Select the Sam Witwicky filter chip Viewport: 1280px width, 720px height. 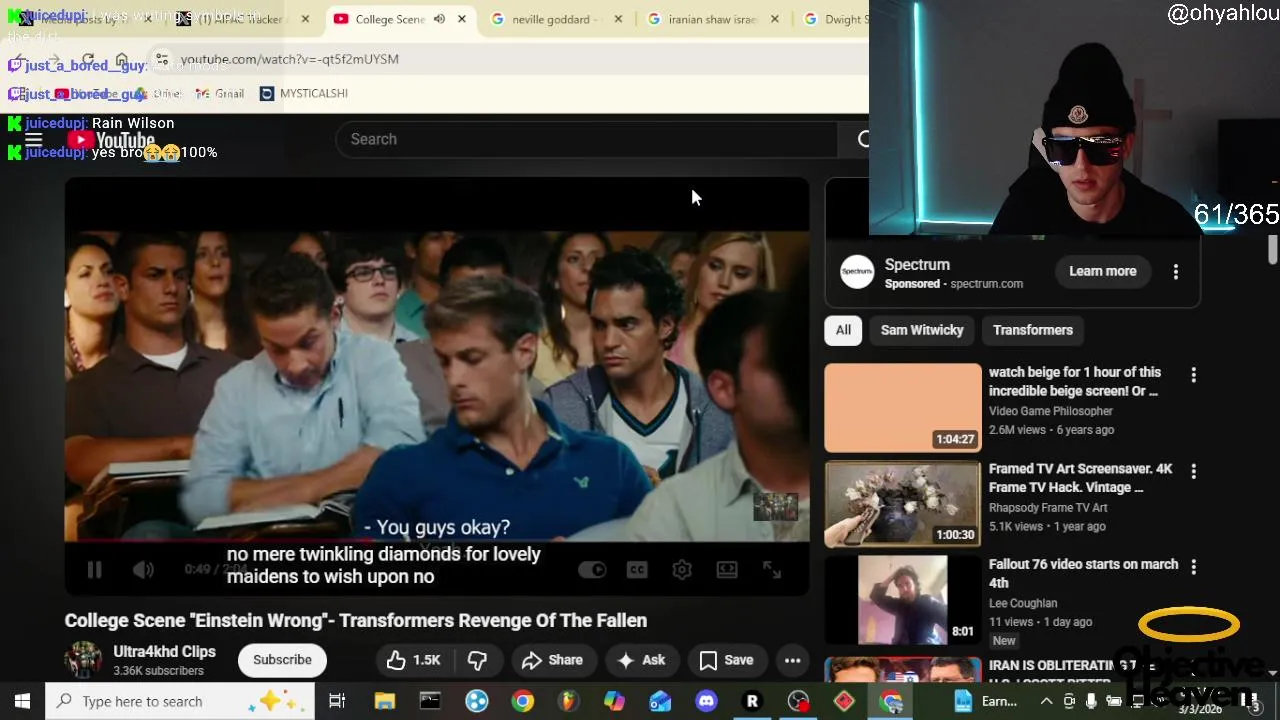[x=922, y=330]
